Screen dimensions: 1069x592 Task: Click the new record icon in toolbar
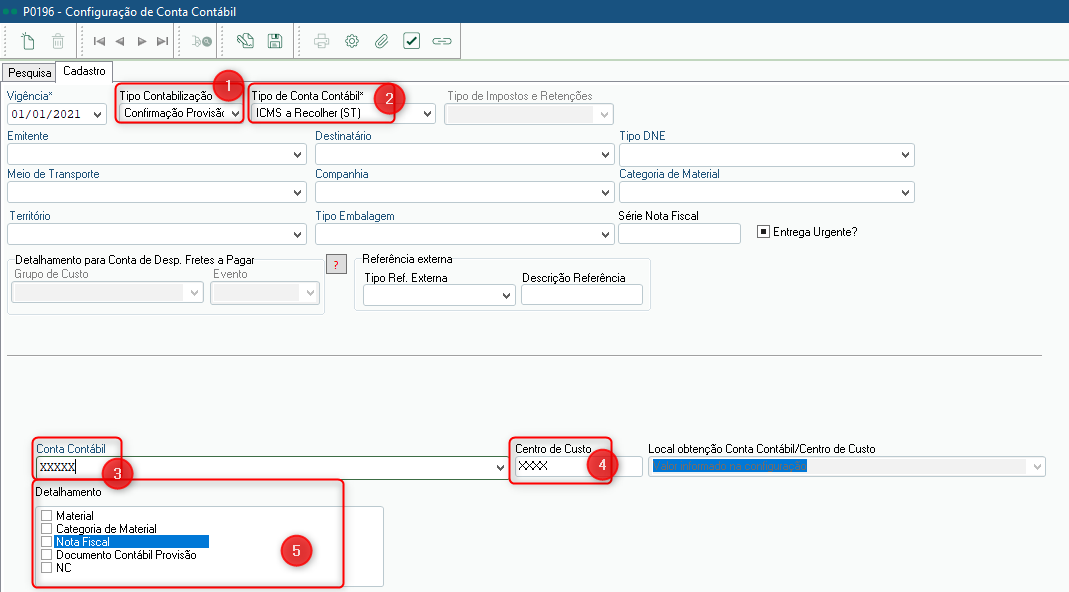[x=28, y=41]
